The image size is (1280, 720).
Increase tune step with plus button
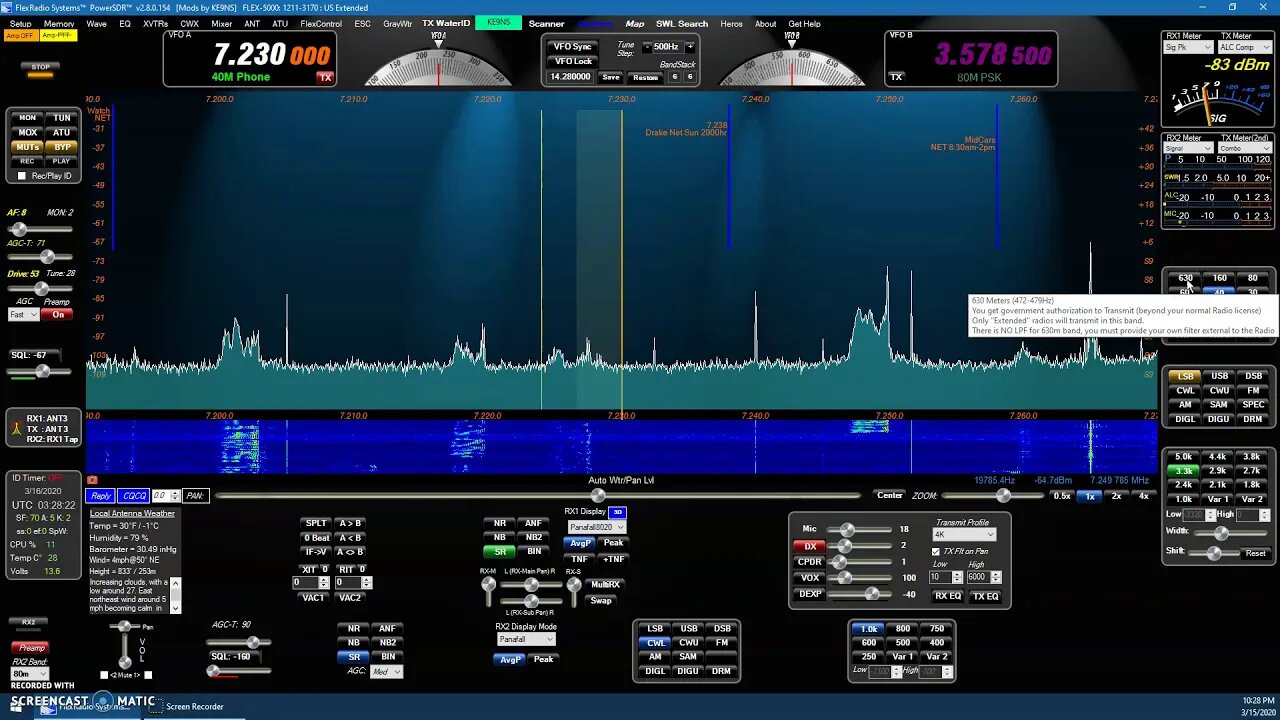click(x=690, y=47)
